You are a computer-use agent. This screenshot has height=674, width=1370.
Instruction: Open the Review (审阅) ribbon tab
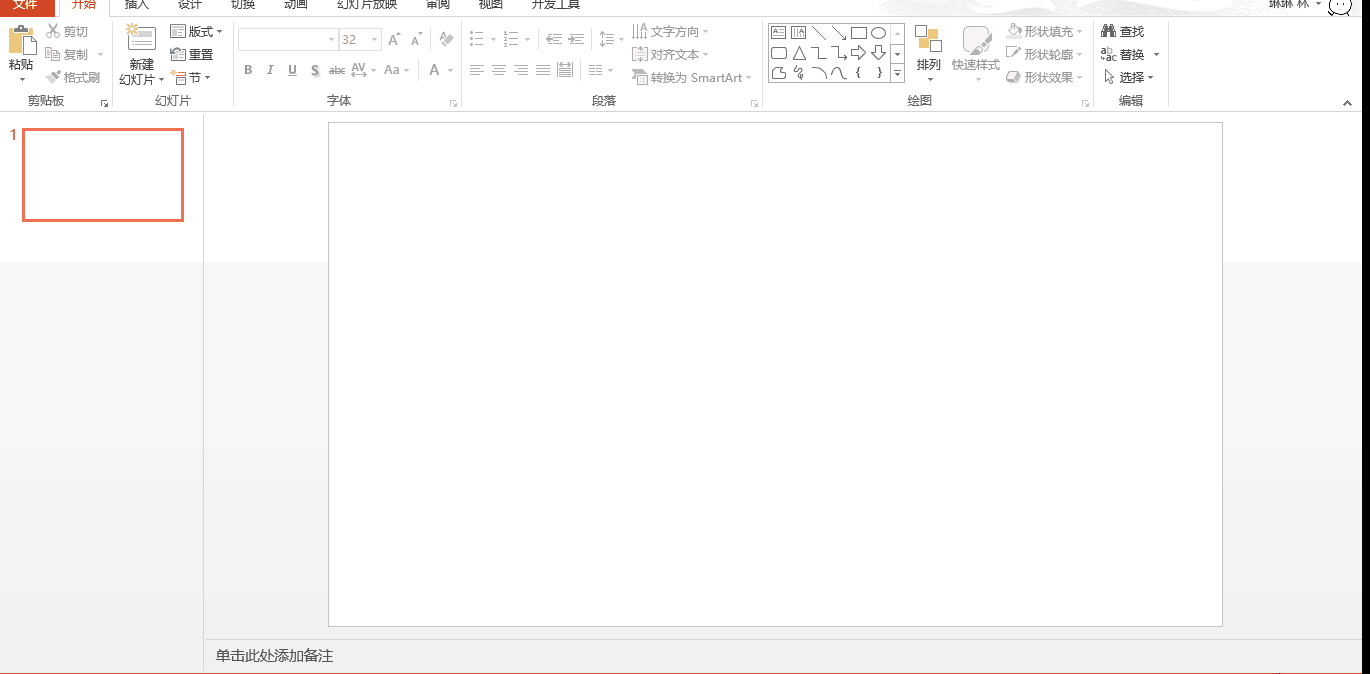pyautogui.click(x=437, y=6)
